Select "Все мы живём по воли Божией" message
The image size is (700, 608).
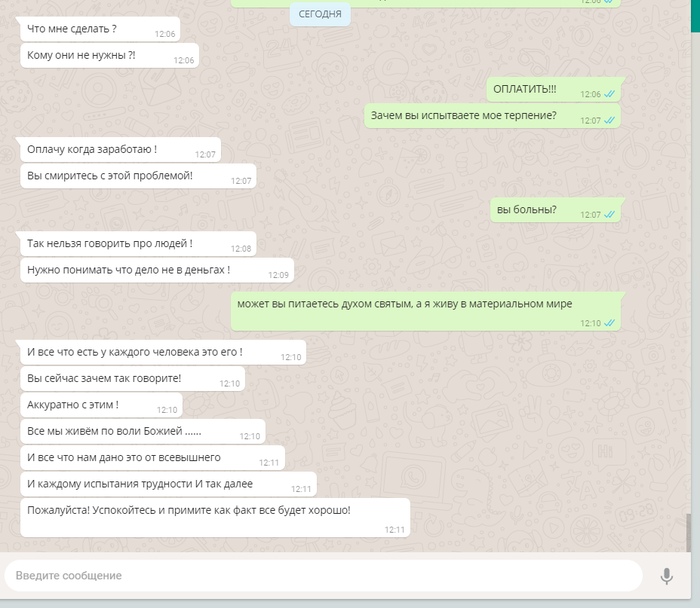[143, 431]
